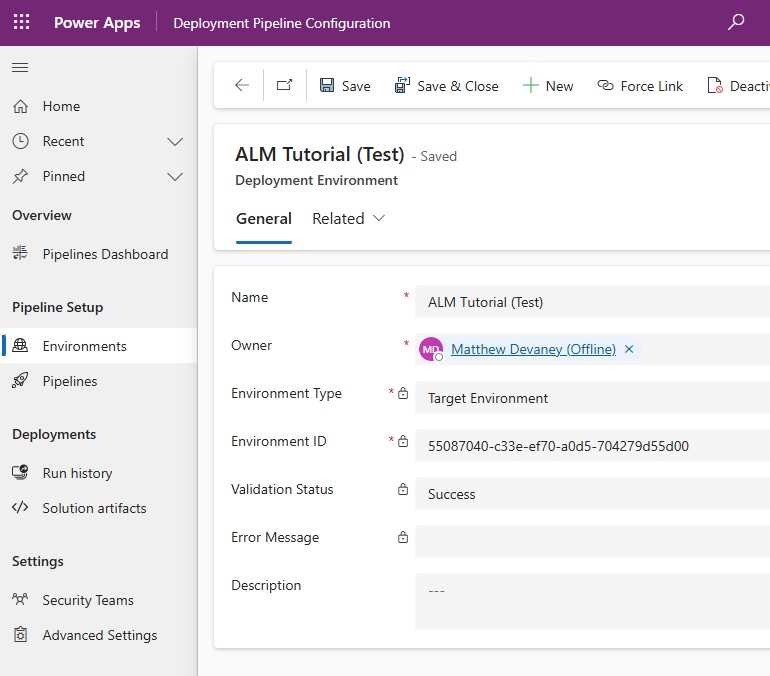Click the Pinned pushpin icon
This screenshot has height=676, width=770.
coord(20,176)
